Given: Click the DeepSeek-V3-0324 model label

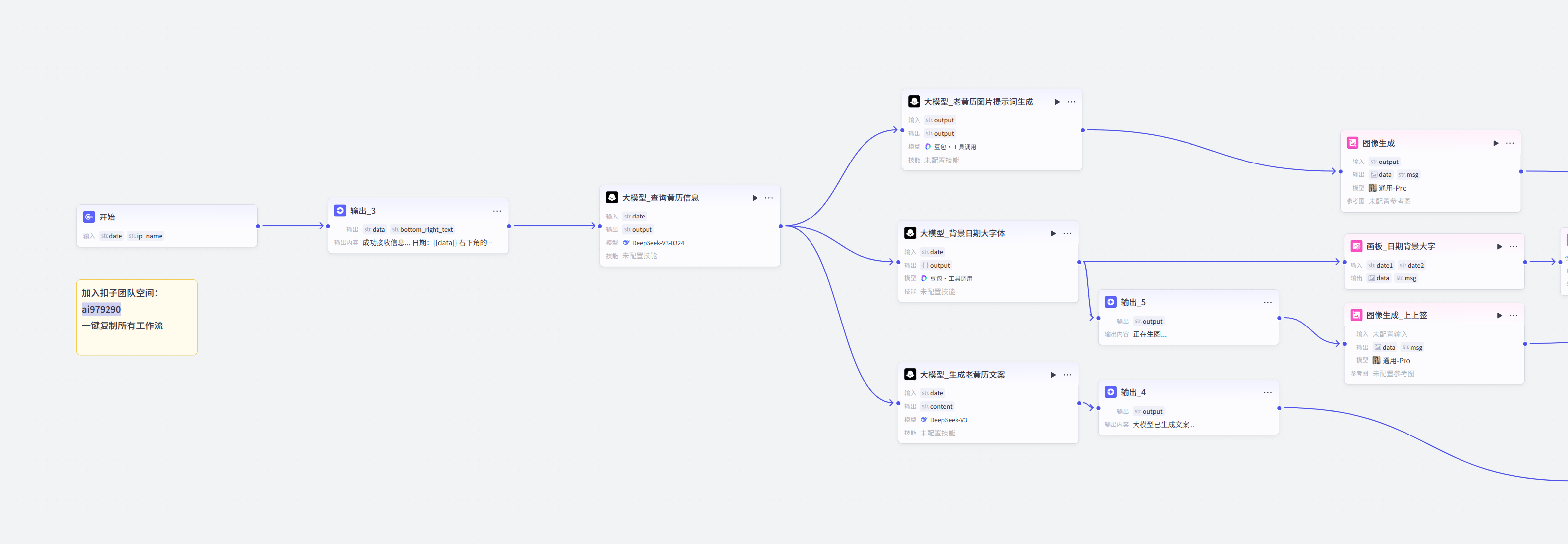Looking at the screenshot, I should point(657,243).
